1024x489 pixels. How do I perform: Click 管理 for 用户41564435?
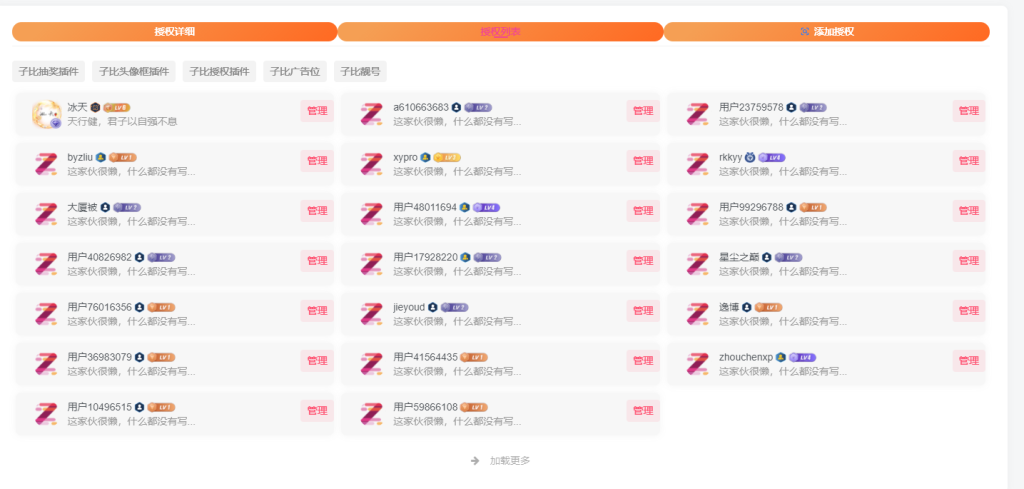[x=643, y=361]
